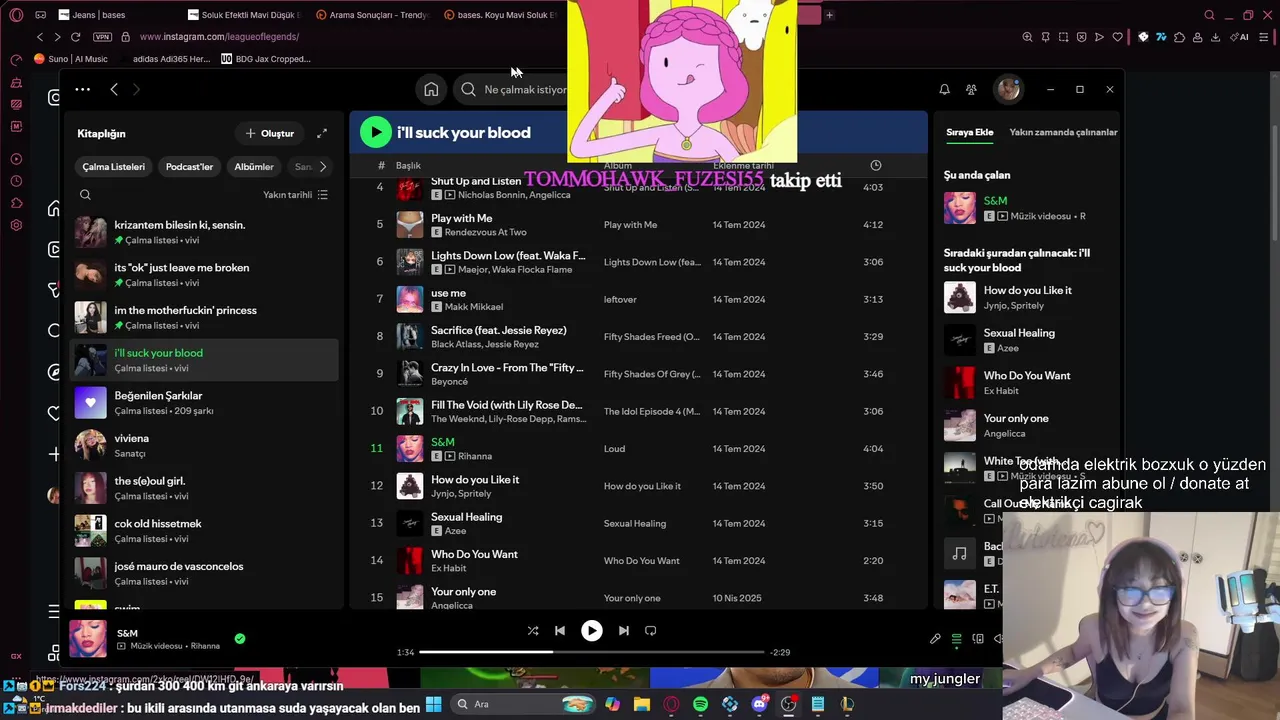
Task: Open its "ok" just leave me broken playlist
Action: [x=205, y=275]
